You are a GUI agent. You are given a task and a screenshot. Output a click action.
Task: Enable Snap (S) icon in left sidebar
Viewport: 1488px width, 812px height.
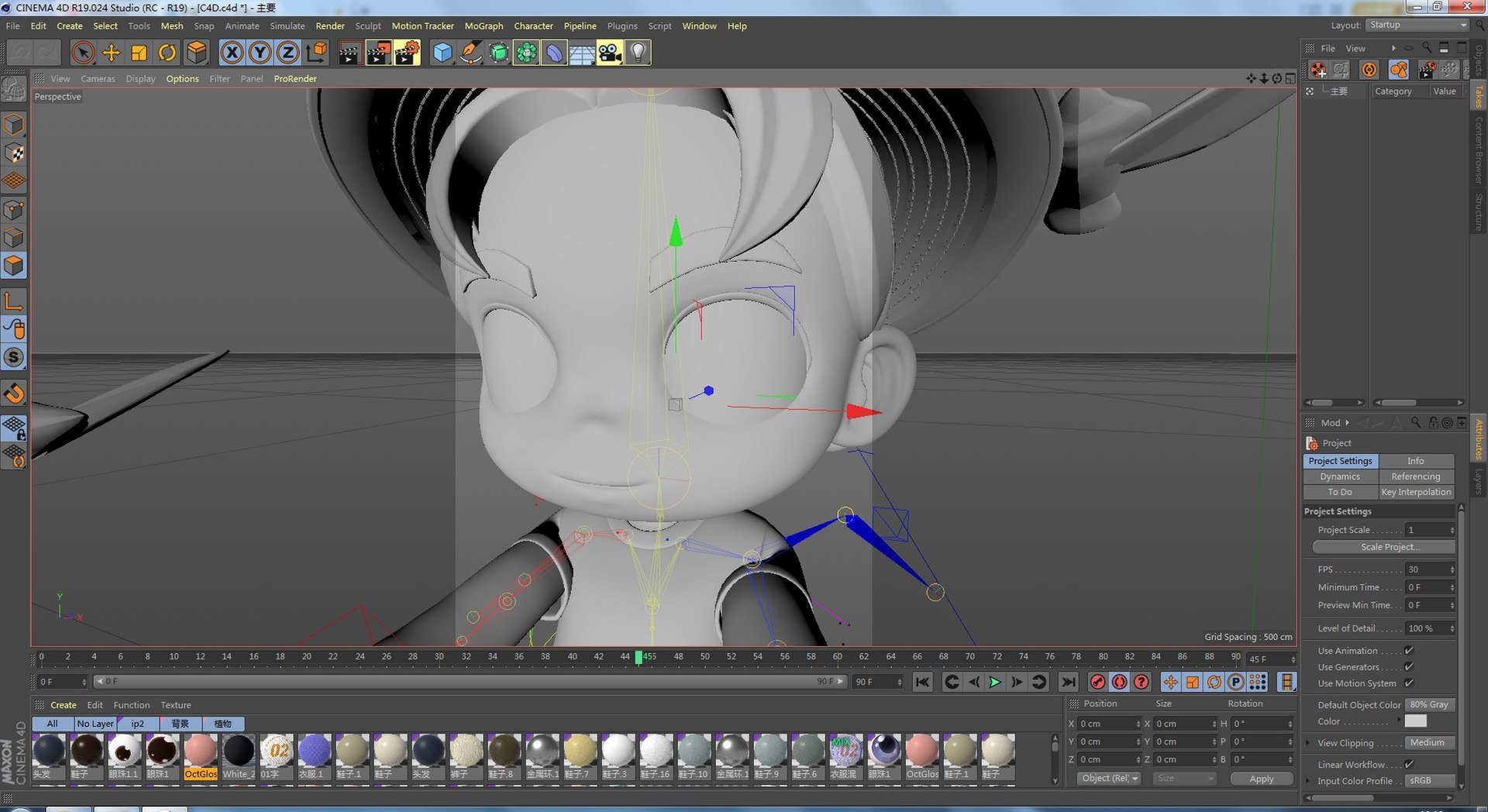pyautogui.click(x=14, y=357)
